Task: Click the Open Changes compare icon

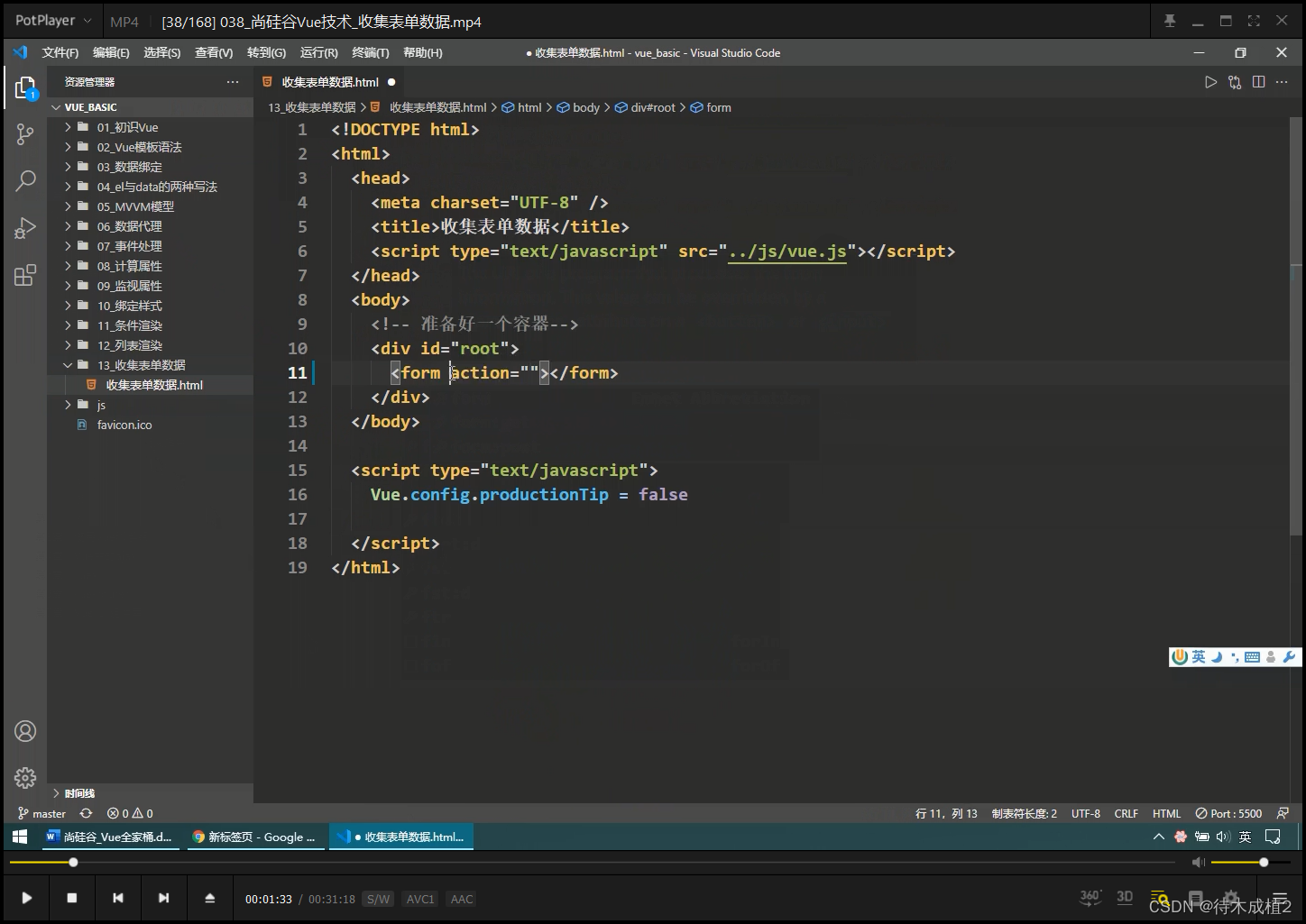Action: 1235,82
